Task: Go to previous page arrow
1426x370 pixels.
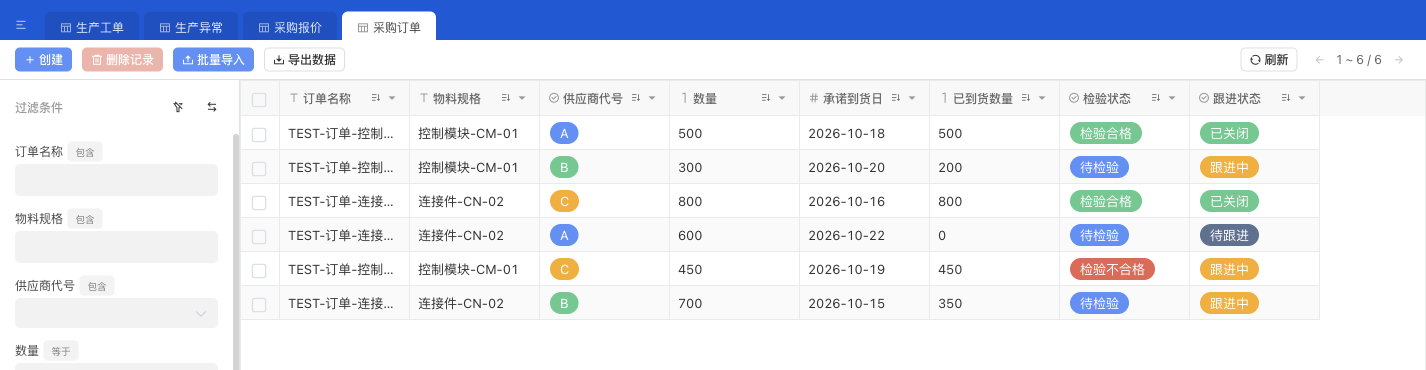Action: point(1320,60)
